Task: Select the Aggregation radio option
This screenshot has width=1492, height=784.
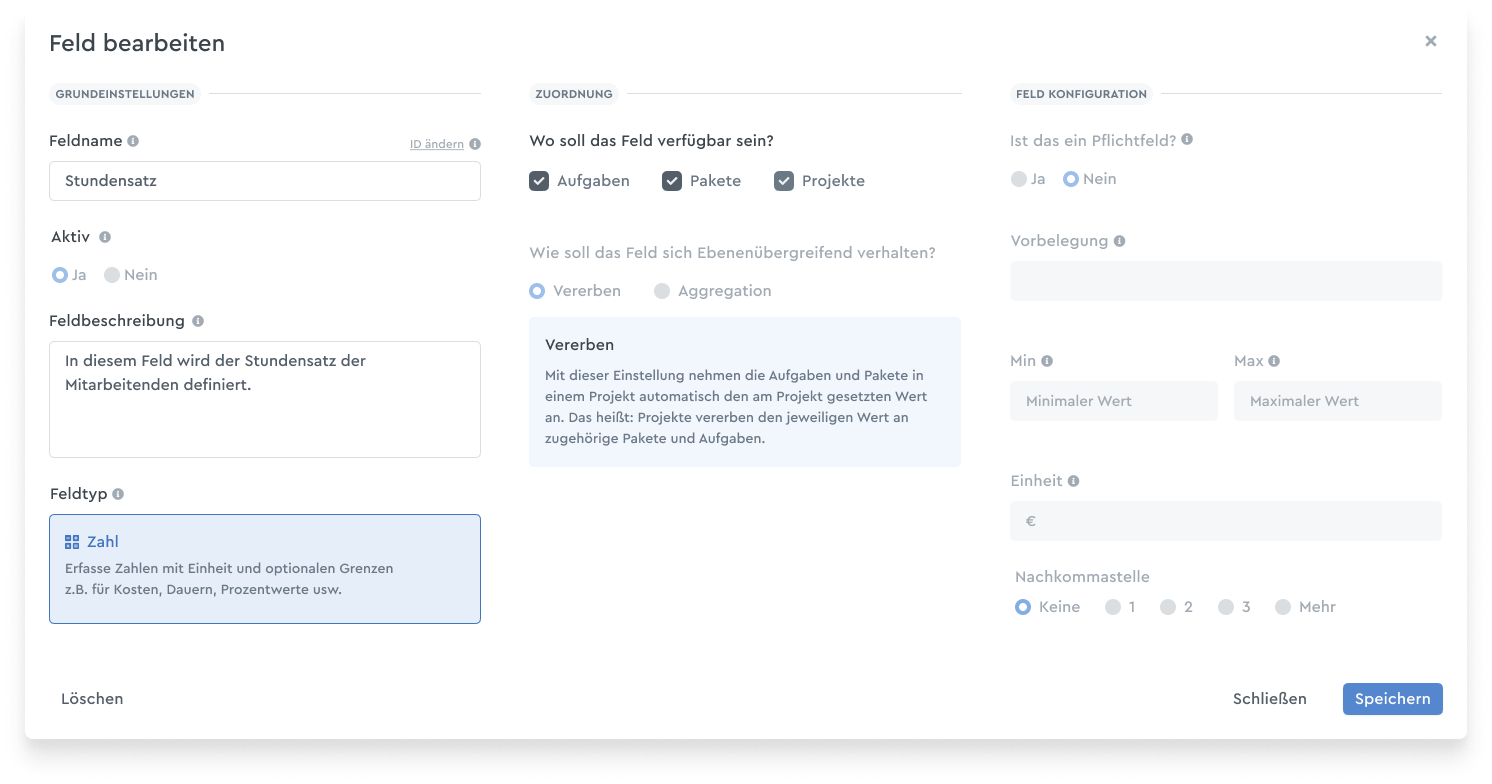Action: point(662,291)
